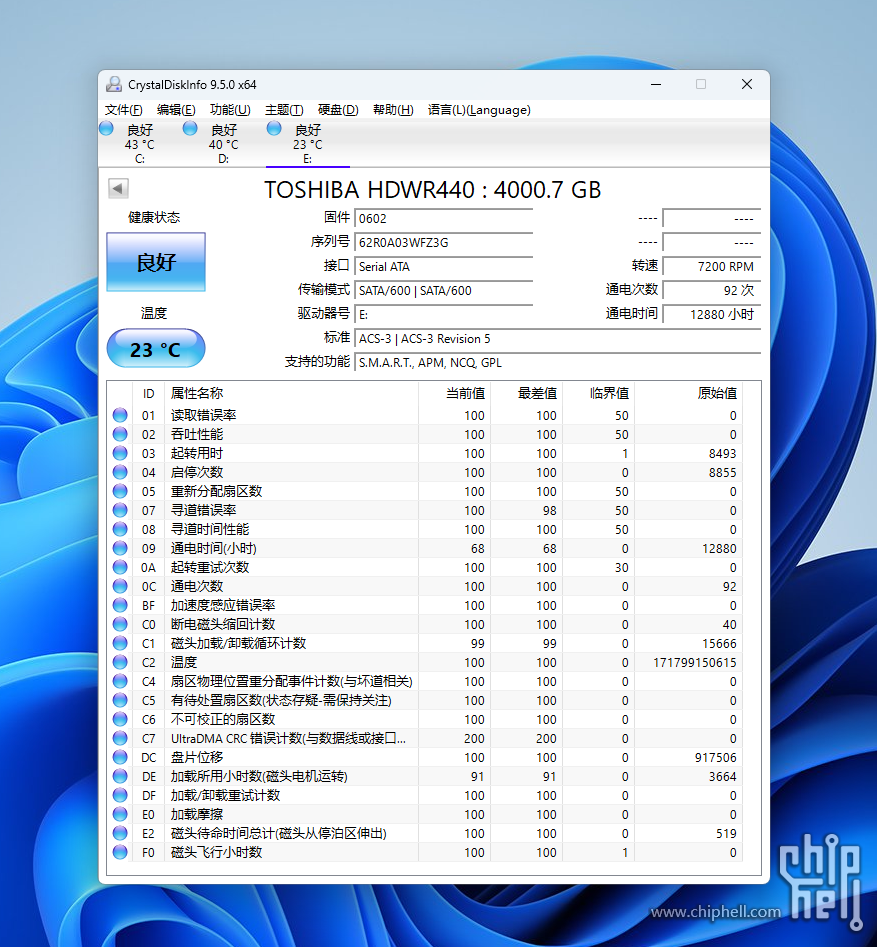Select drive E: tab showing 23 °C

pyautogui.click(x=307, y=144)
